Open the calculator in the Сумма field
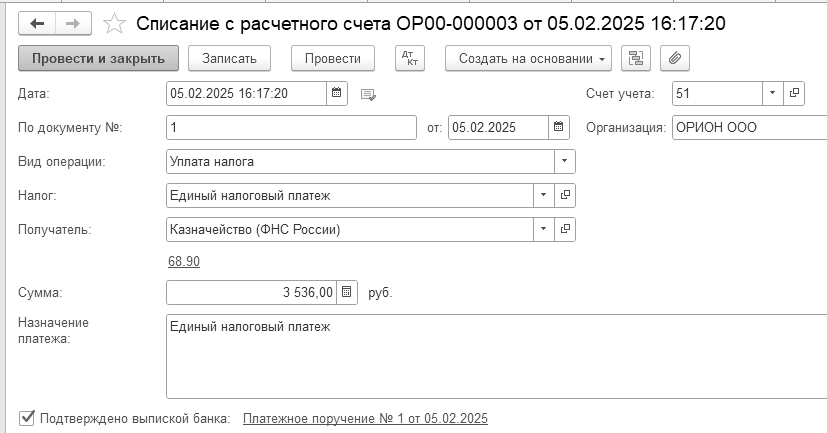827x433 pixels. click(x=347, y=292)
